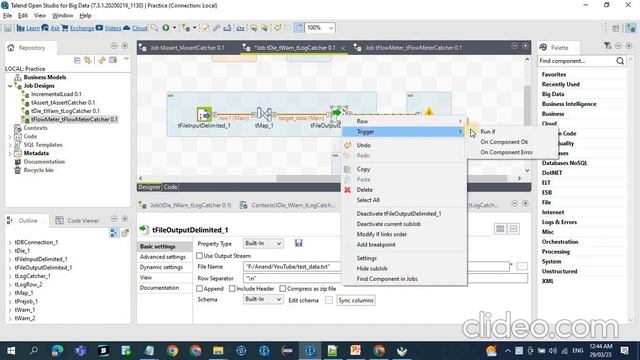Expand SQL Templates node in Repository

coord(10,145)
